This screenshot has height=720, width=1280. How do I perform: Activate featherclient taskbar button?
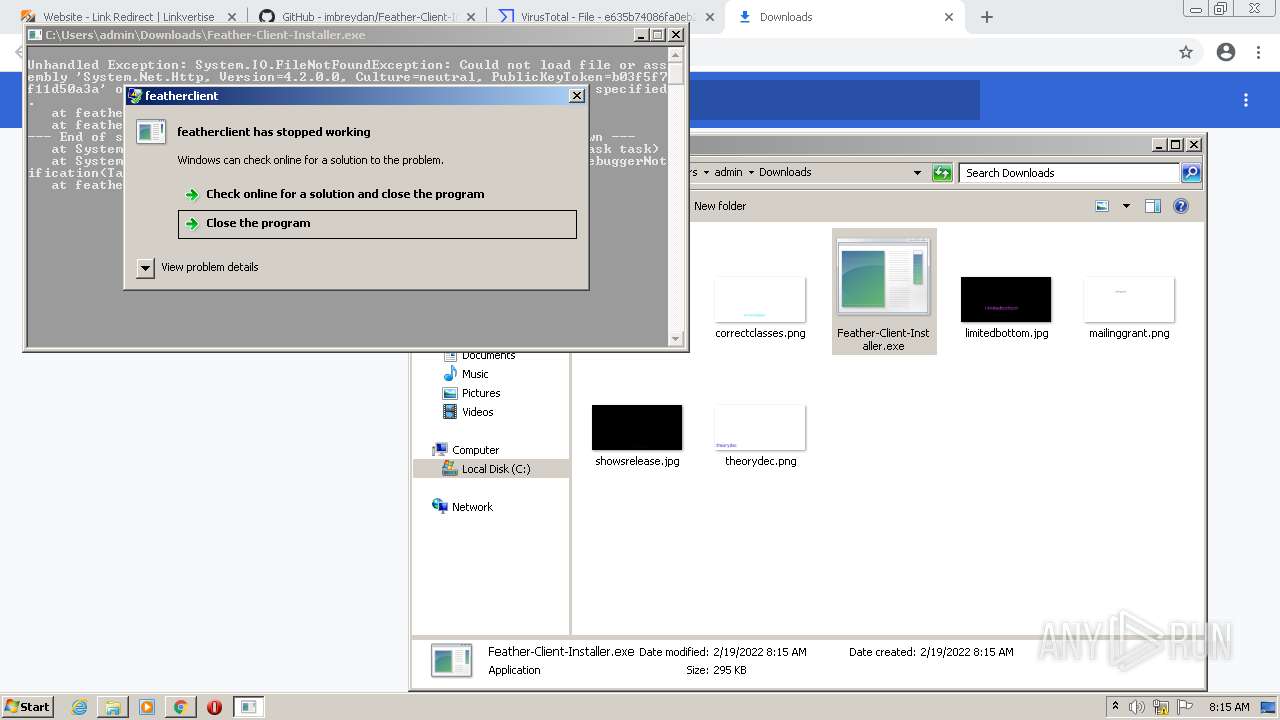point(249,707)
